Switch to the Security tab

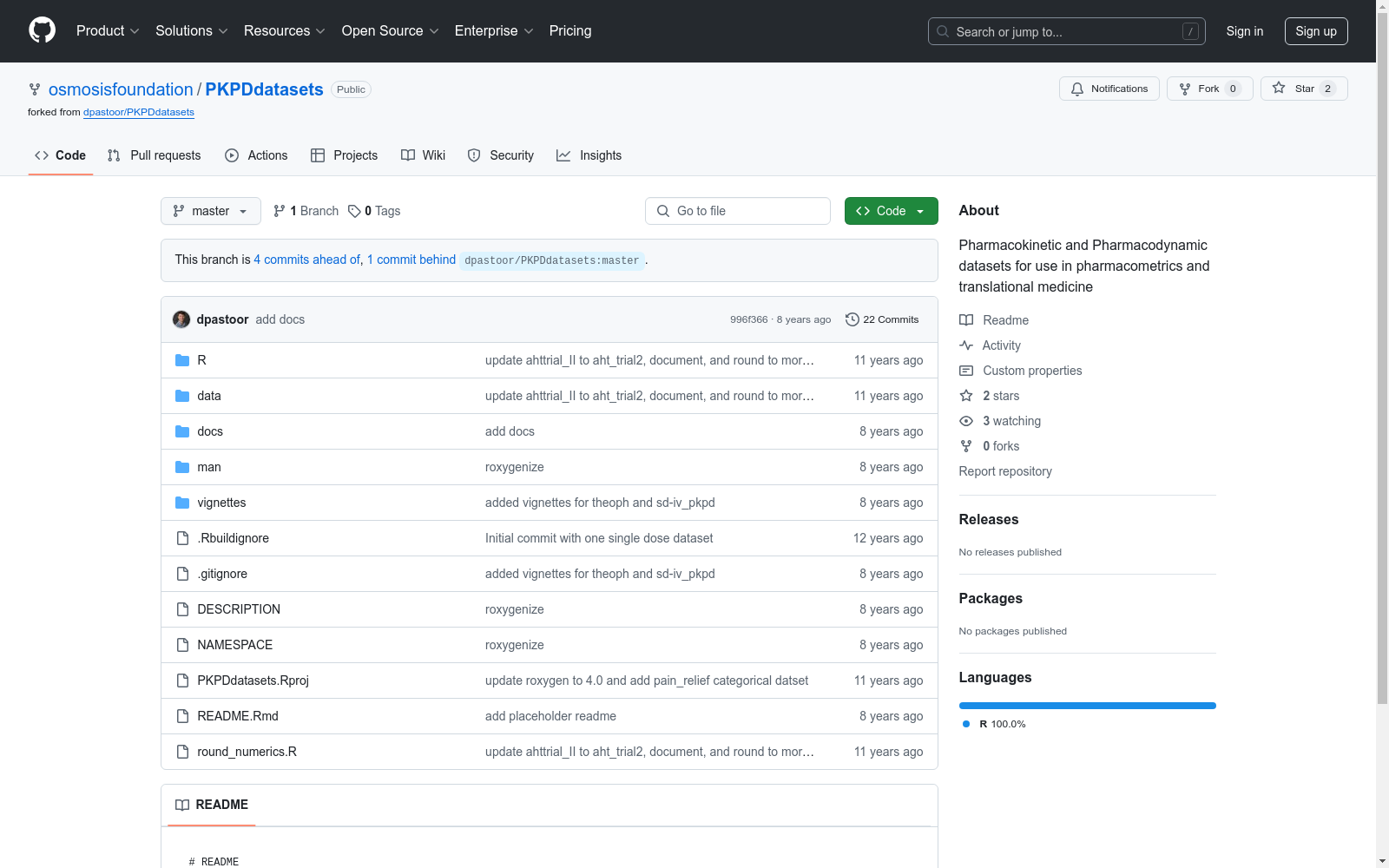coord(501,155)
